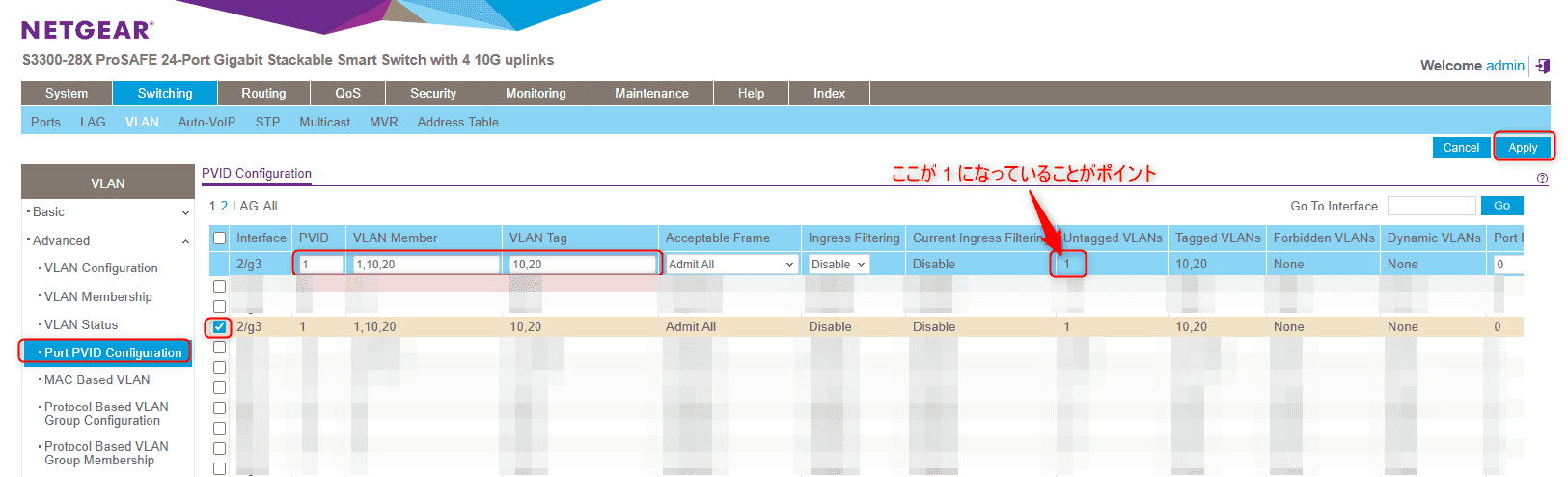
Task: Open the Acceptable Frame dropdown
Action: (x=731, y=265)
